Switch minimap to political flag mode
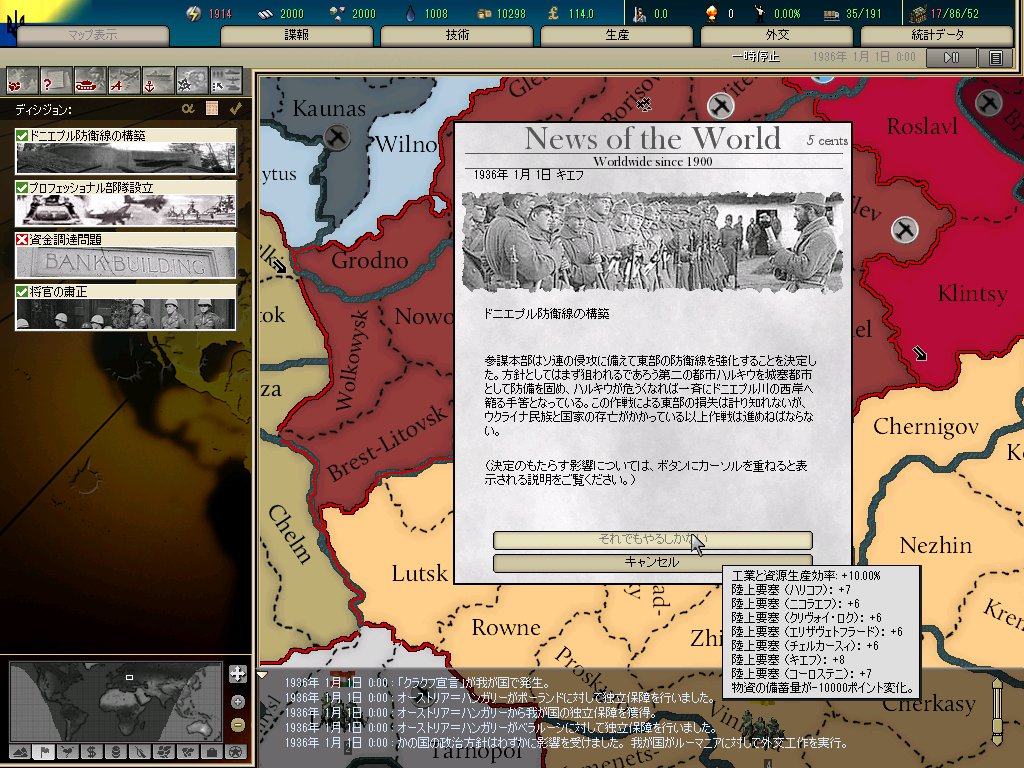 pos(44,752)
